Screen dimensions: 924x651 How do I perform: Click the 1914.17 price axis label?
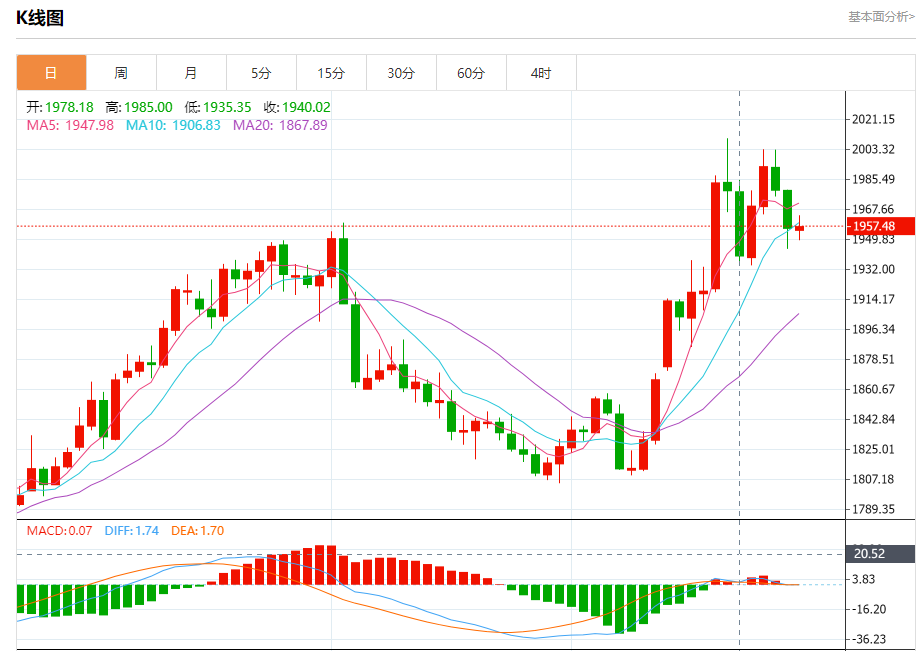[873, 300]
